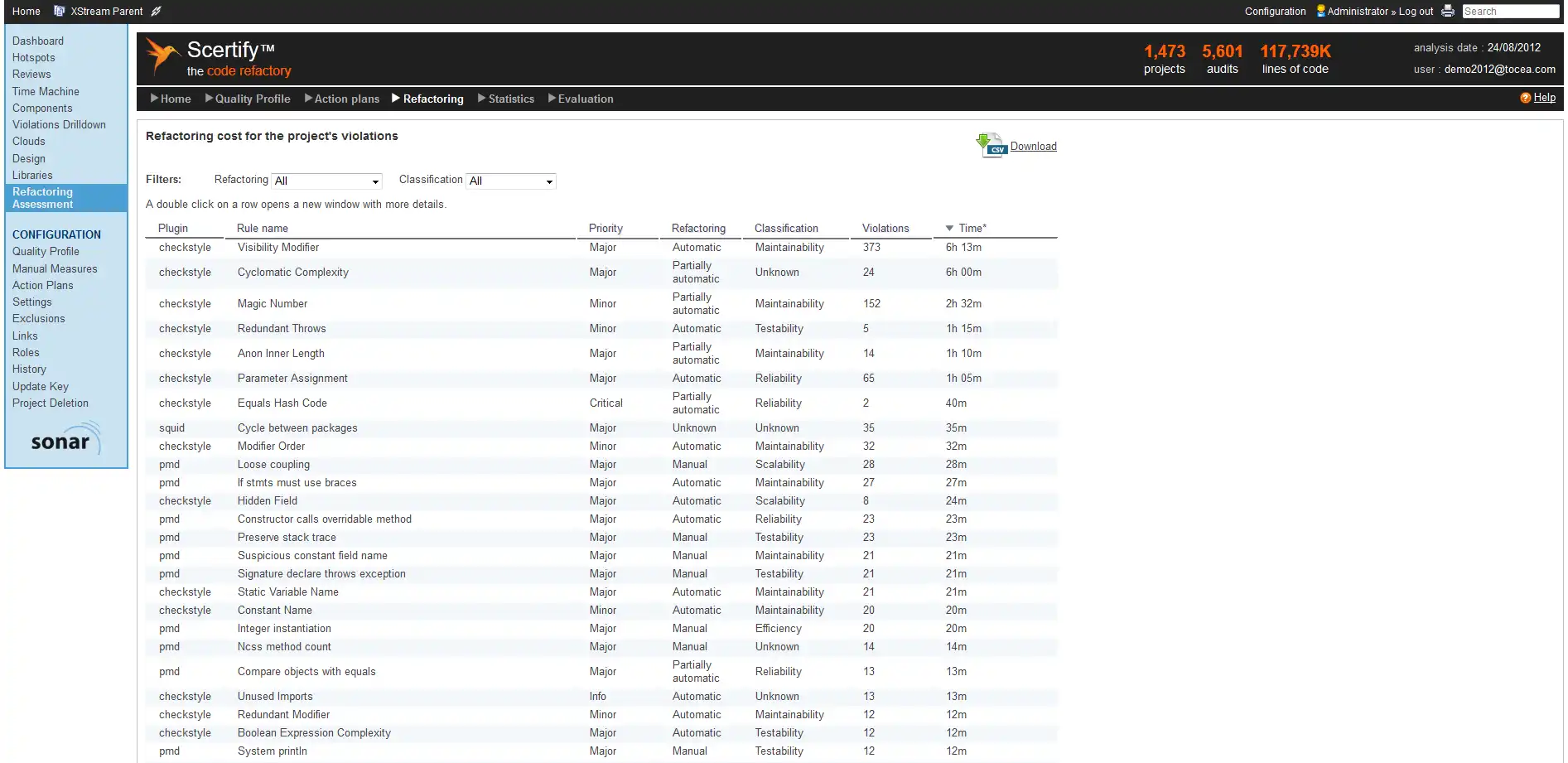1568x763 pixels.
Task: Open the Classification filter dropdown
Action: (511, 181)
